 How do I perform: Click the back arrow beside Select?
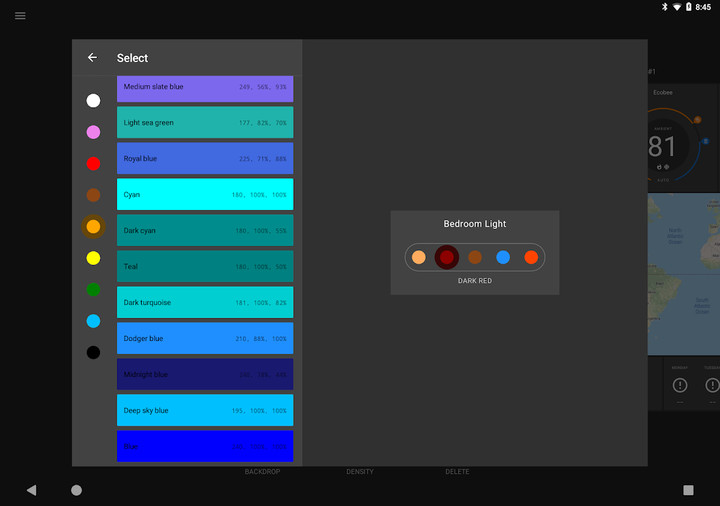(x=92, y=58)
